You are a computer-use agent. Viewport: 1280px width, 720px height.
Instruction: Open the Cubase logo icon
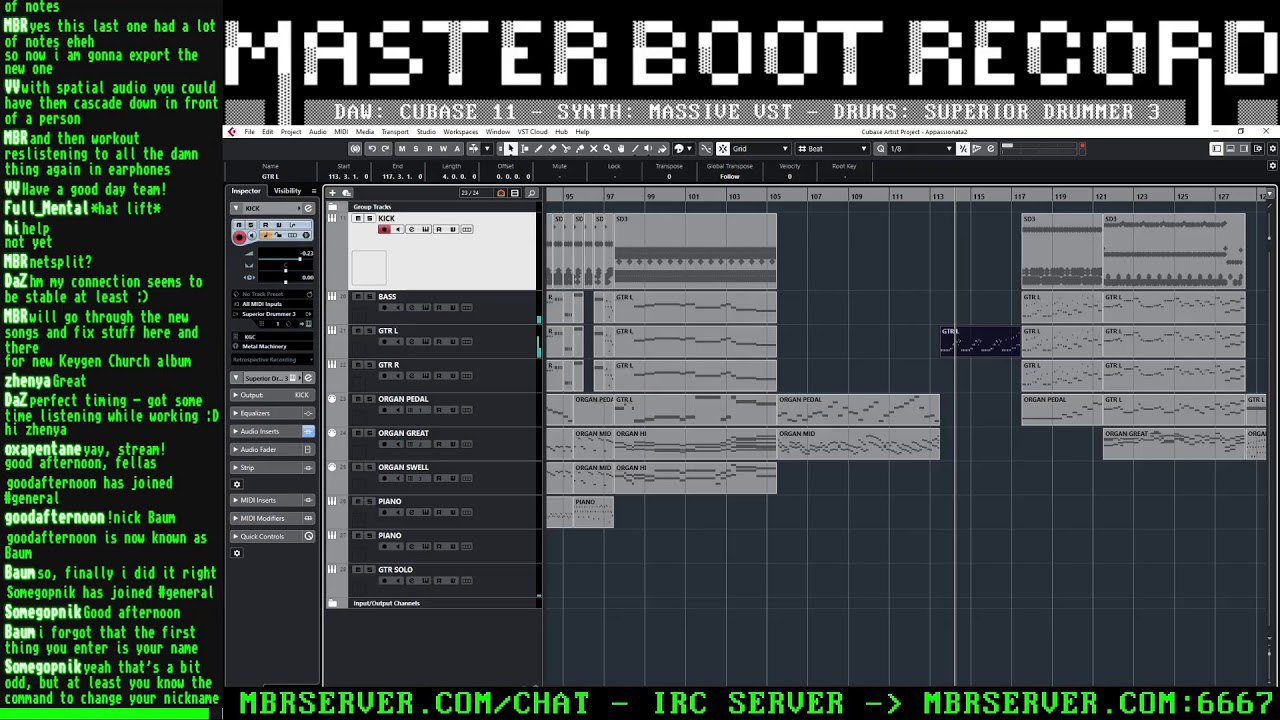pyautogui.click(x=232, y=131)
